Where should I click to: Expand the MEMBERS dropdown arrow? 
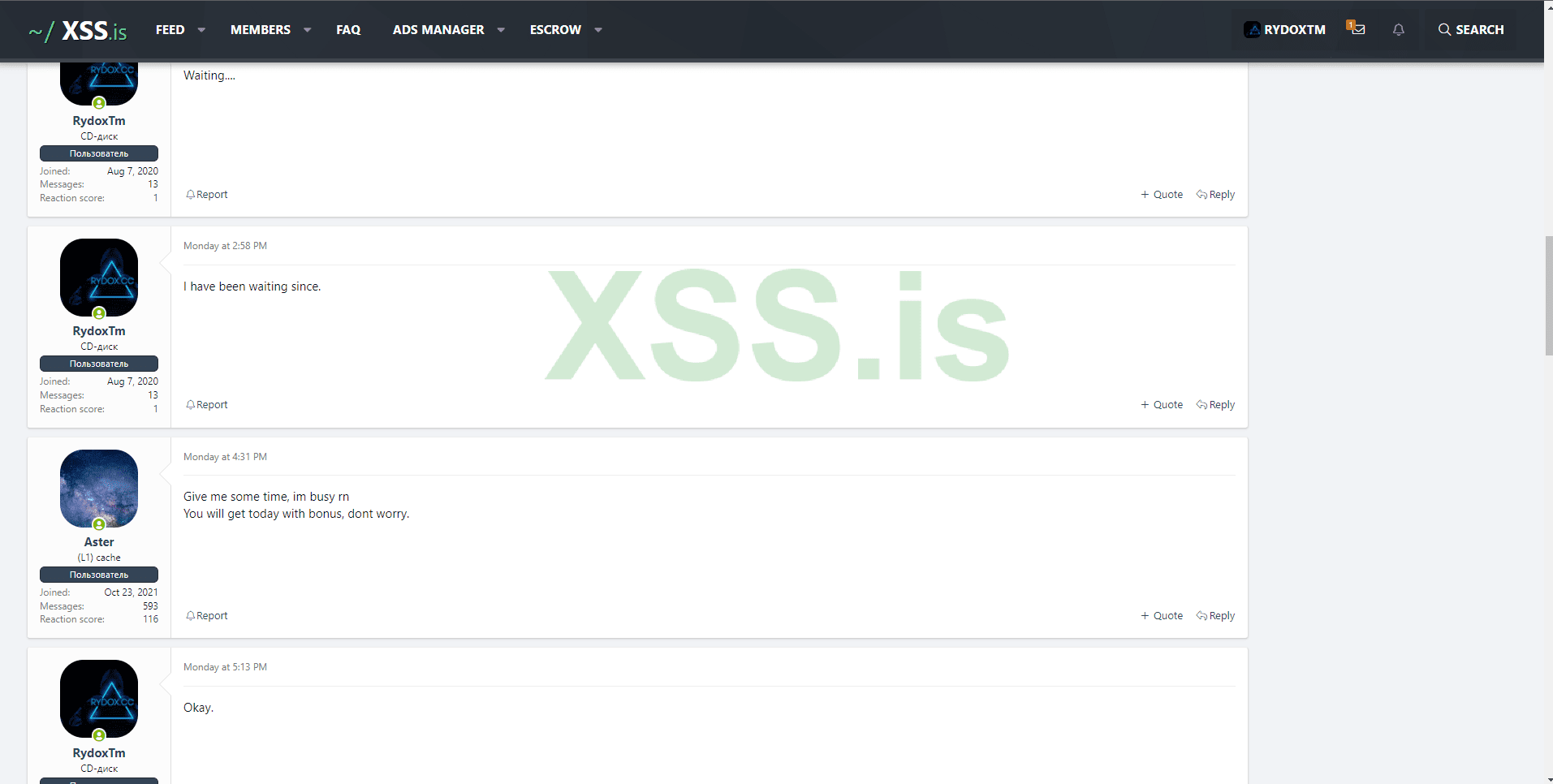pos(307,30)
